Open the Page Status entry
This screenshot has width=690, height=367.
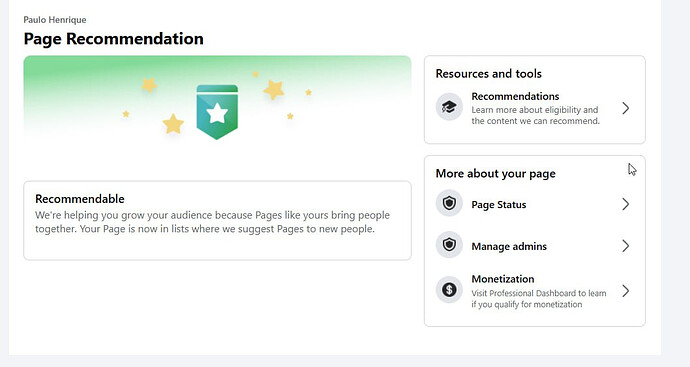534,204
